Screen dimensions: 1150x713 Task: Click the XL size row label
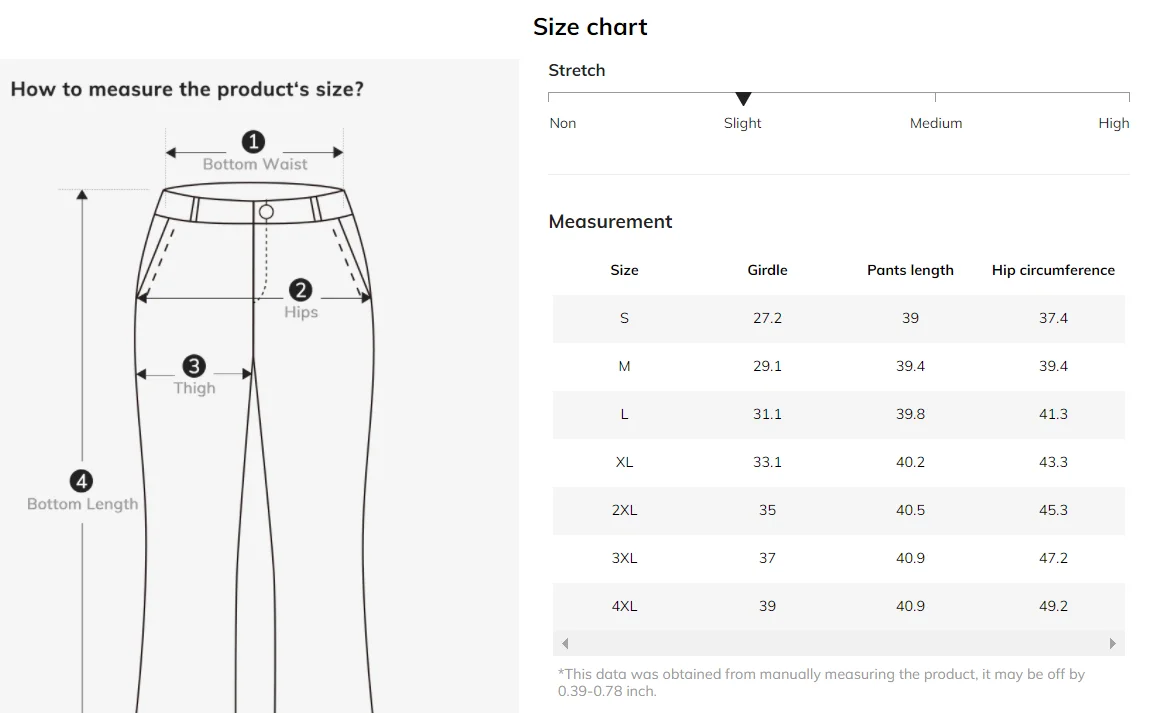(624, 462)
